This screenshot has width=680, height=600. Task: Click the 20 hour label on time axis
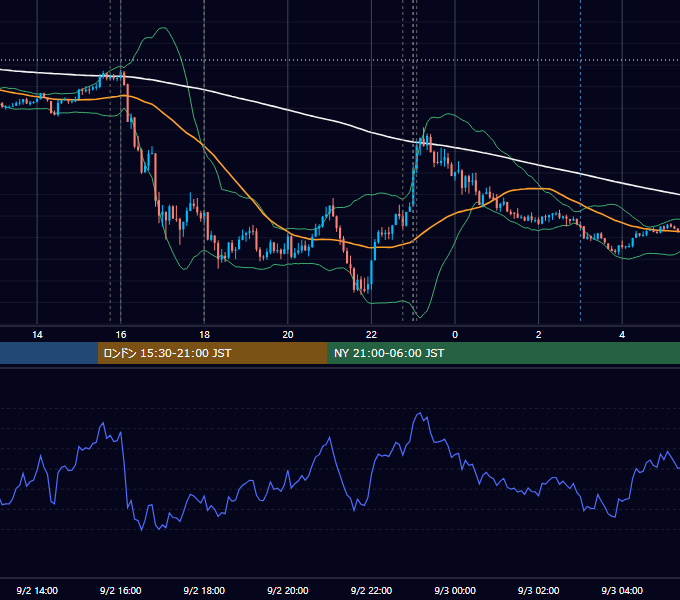tap(288, 335)
